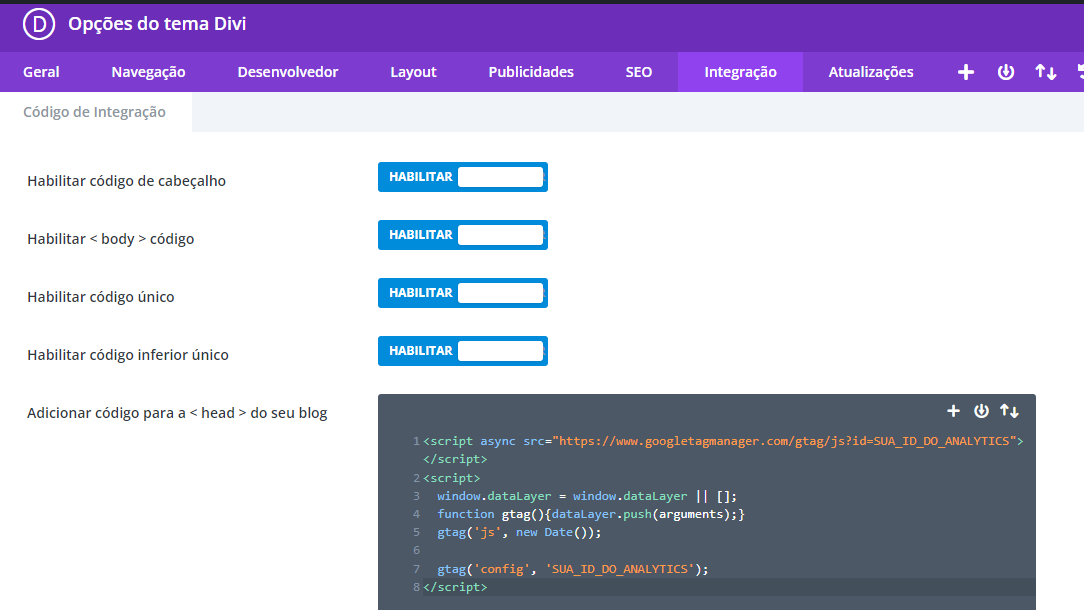This screenshot has width=1084, height=610.
Task: Click the up-down arrows icon in code editor
Action: (x=1009, y=411)
